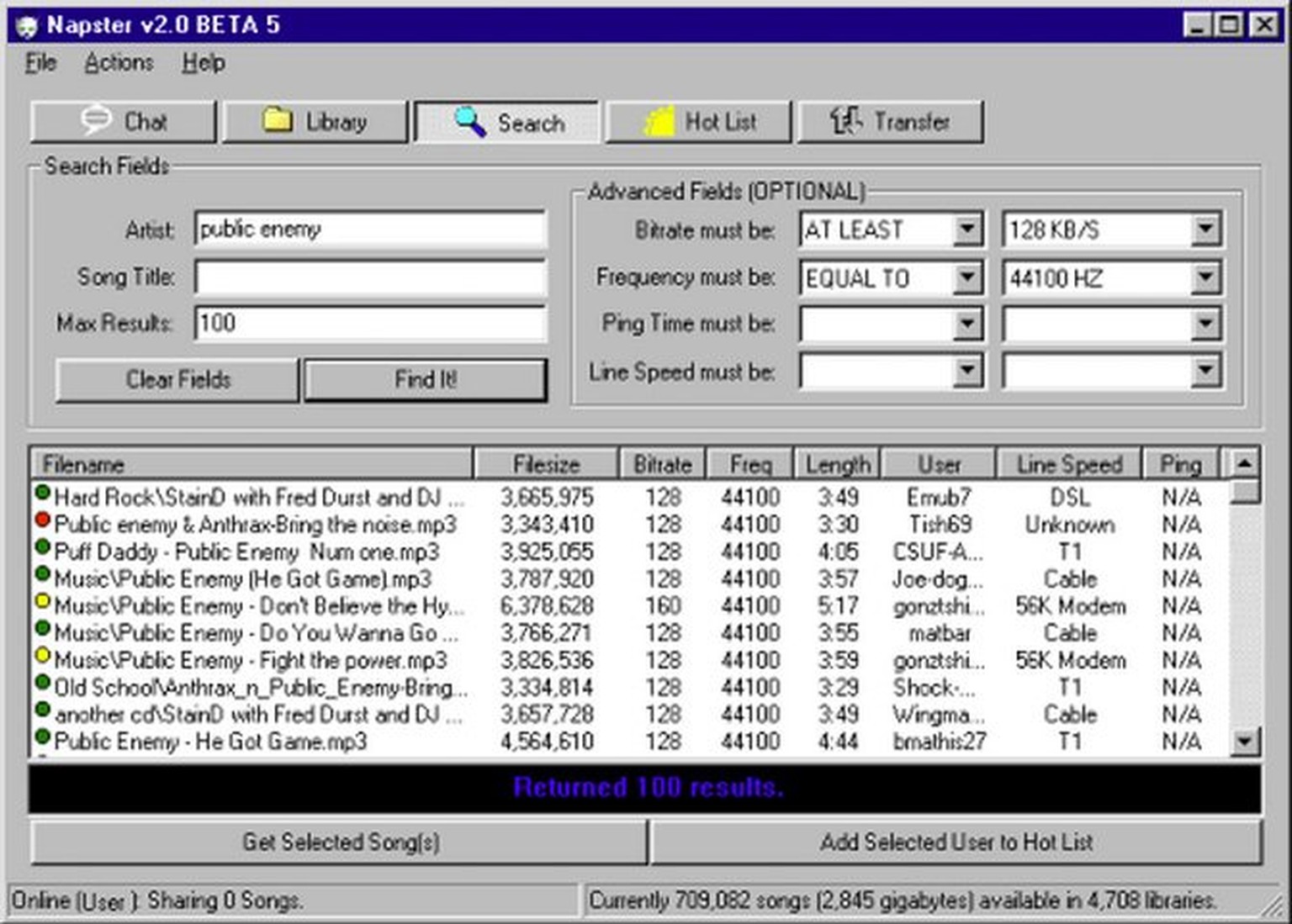
Task: Sort results by Filename column header
Action: coord(252,464)
